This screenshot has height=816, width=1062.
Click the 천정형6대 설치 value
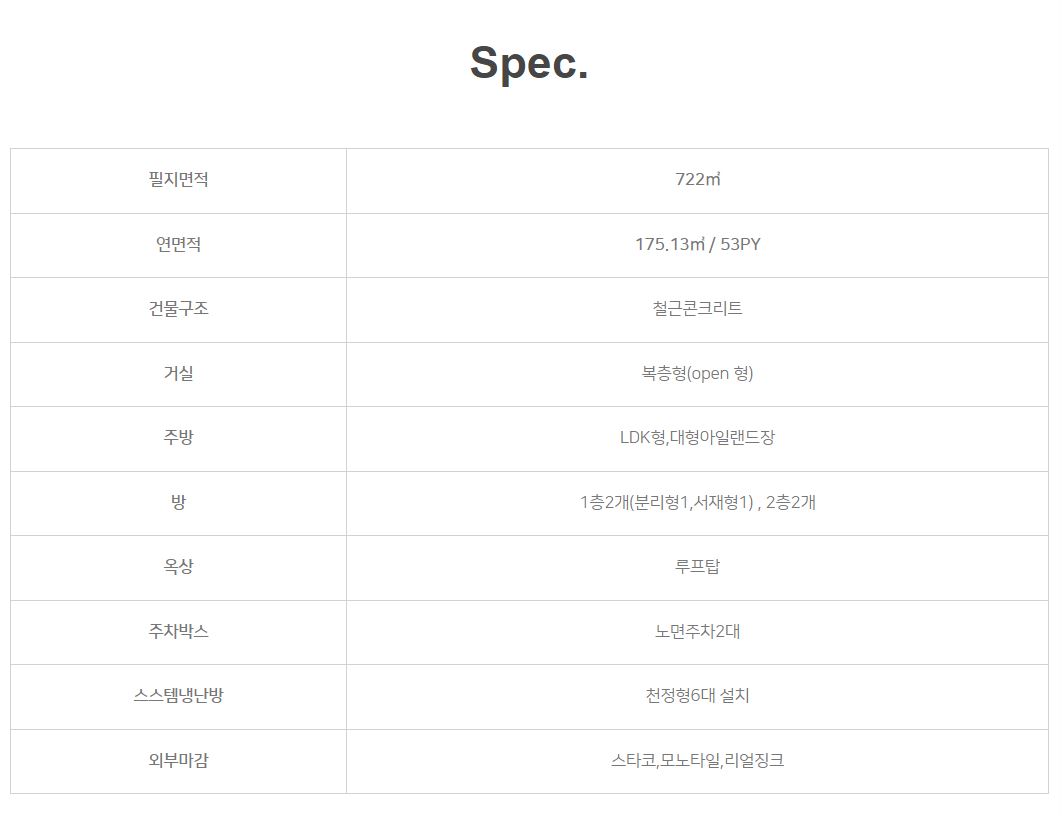coord(697,695)
